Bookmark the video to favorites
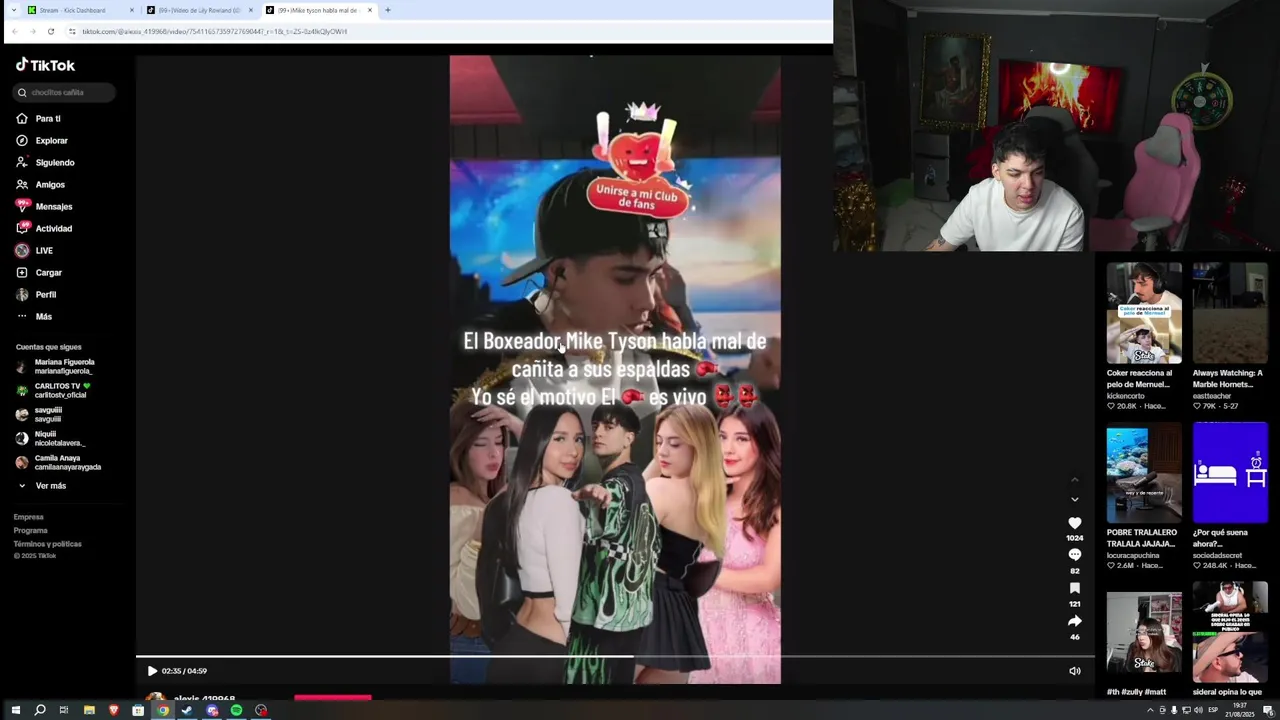The image size is (1280, 720). pos(1075,588)
